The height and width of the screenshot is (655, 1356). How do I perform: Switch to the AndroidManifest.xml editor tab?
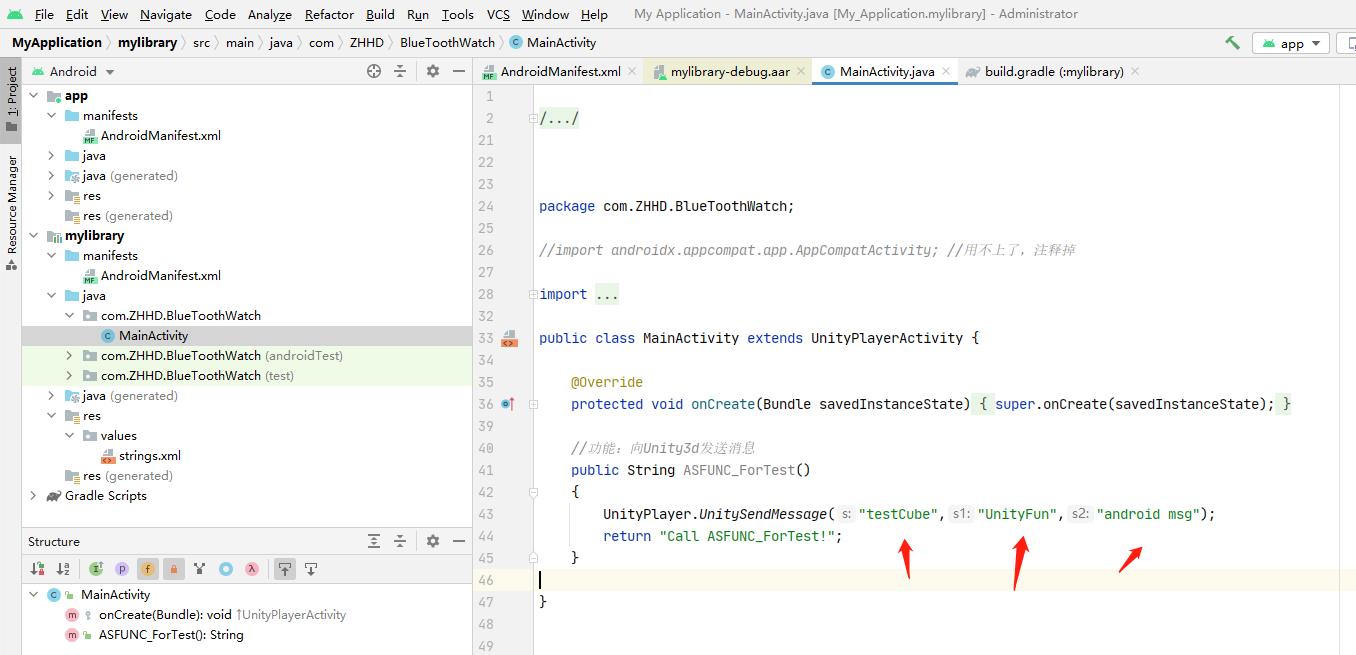pyautogui.click(x=557, y=71)
